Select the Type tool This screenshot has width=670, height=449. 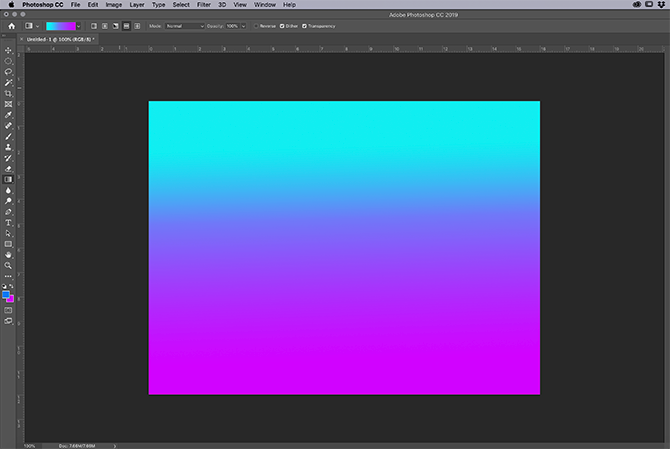coord(8,222)
